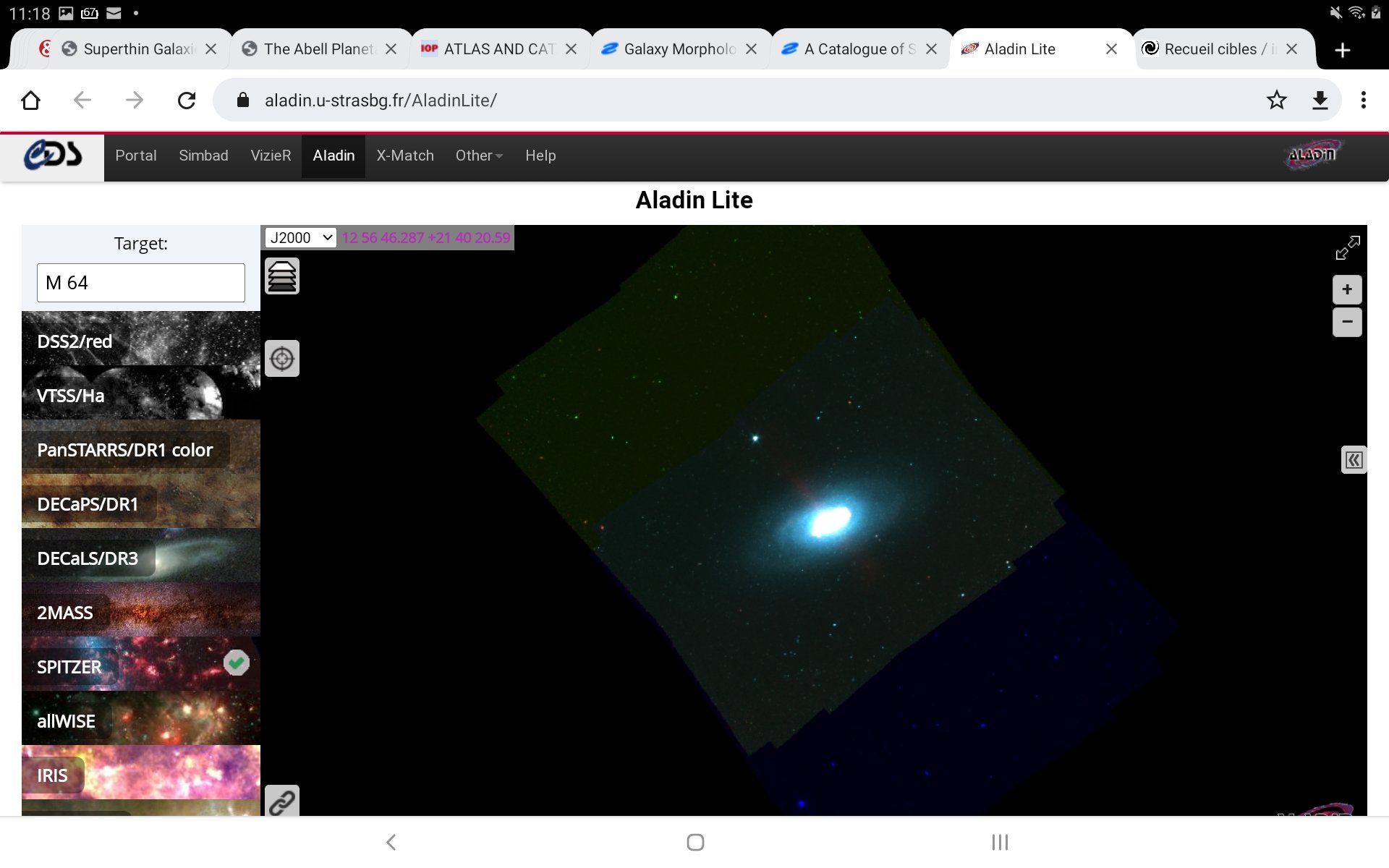
Task: Click the CDS logo
Action: click(53, 155)
